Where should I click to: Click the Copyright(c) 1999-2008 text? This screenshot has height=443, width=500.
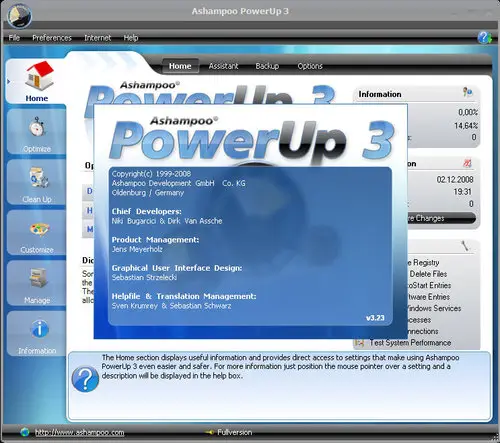coord(151,174)
